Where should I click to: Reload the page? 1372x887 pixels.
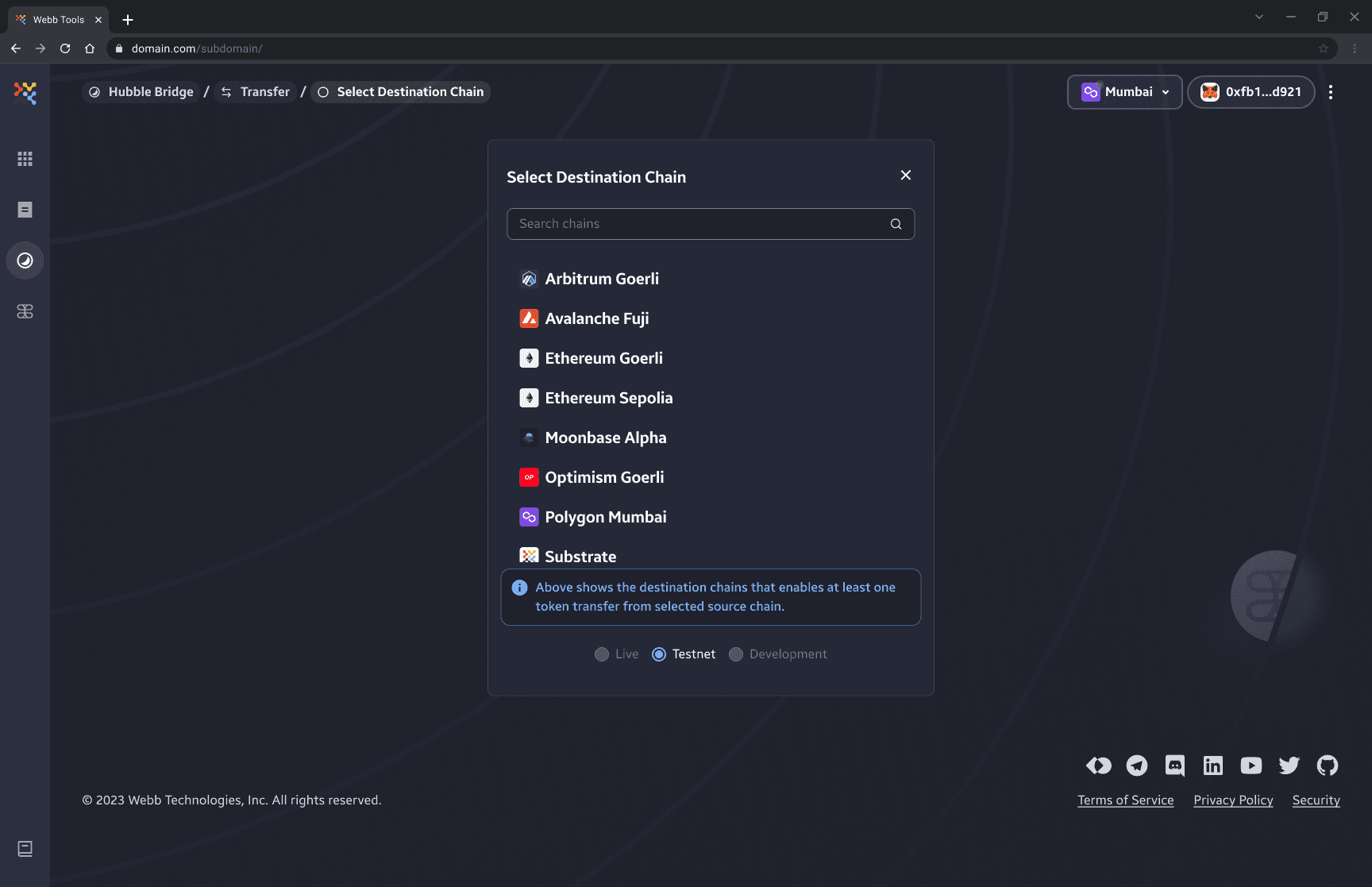(65, 48)
